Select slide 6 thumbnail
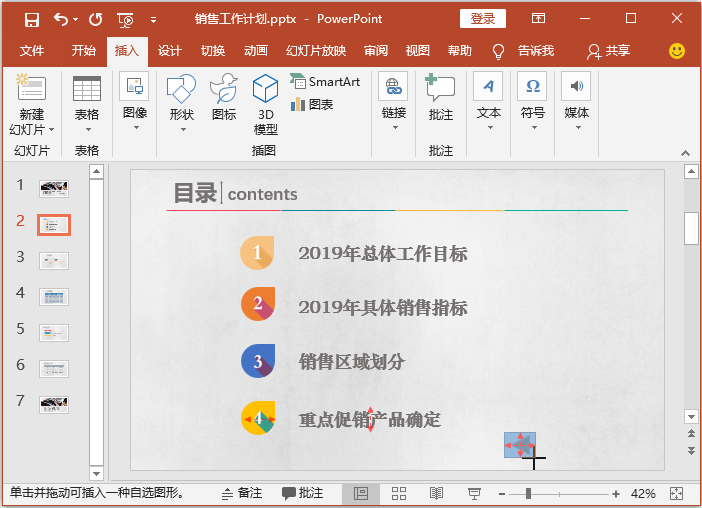The width and height of the screenshot is (702, 508). tap(54, 369)
